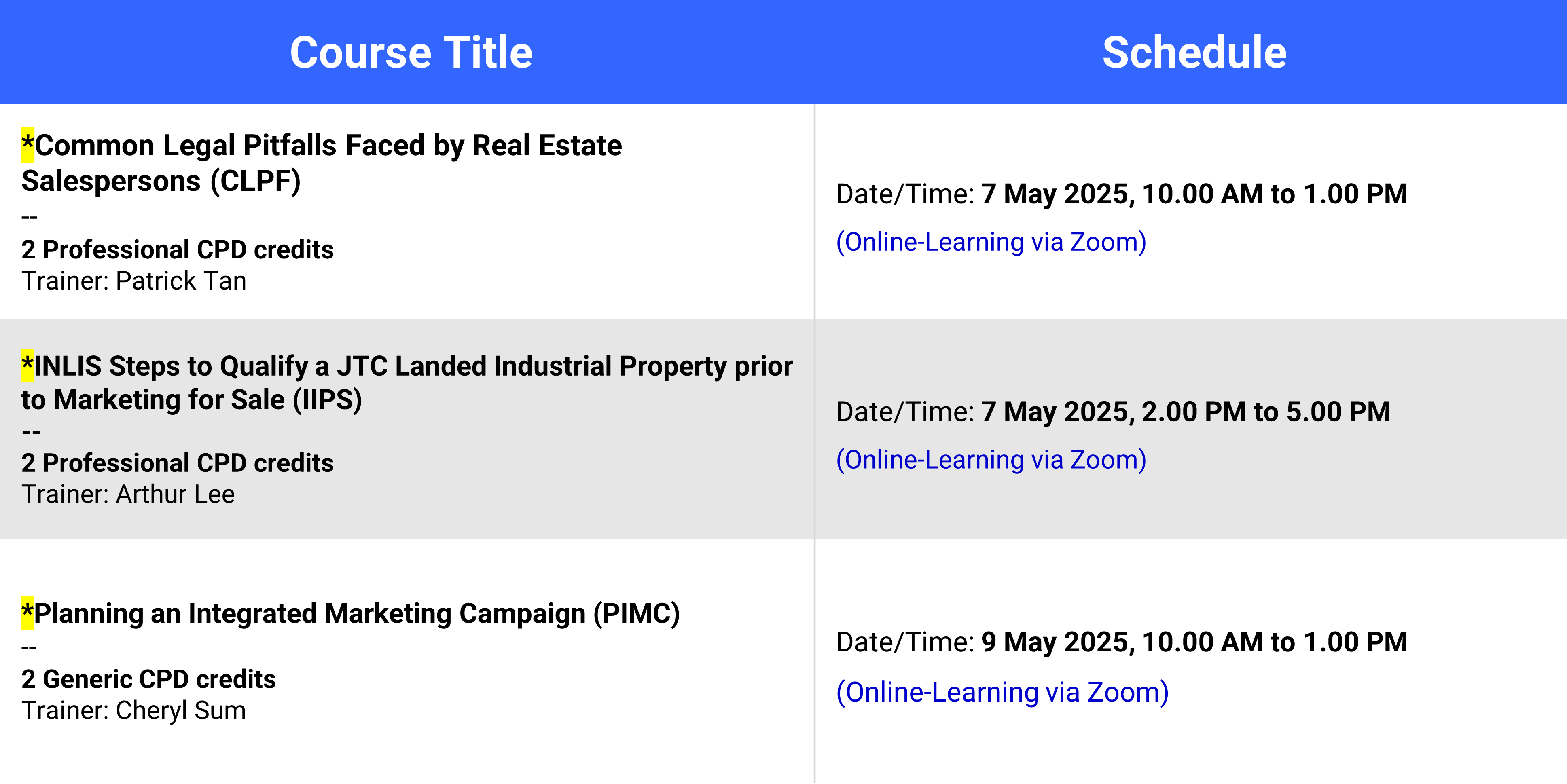Viewport: 1567px width, 784px height.
Task: Open the Online-Learning via Zoom link for IIPS
Action: pyautogui.click(x=991, y=460)
